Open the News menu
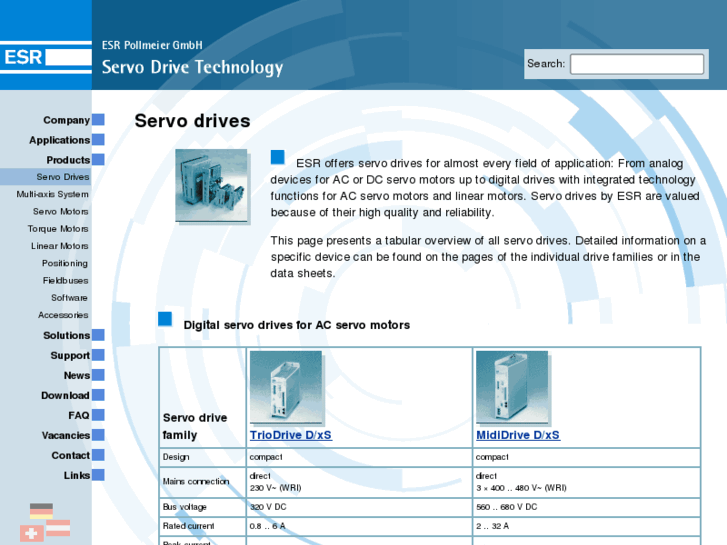Image resolution: width=727 pixels, height=545 pixels. [77, 375]
